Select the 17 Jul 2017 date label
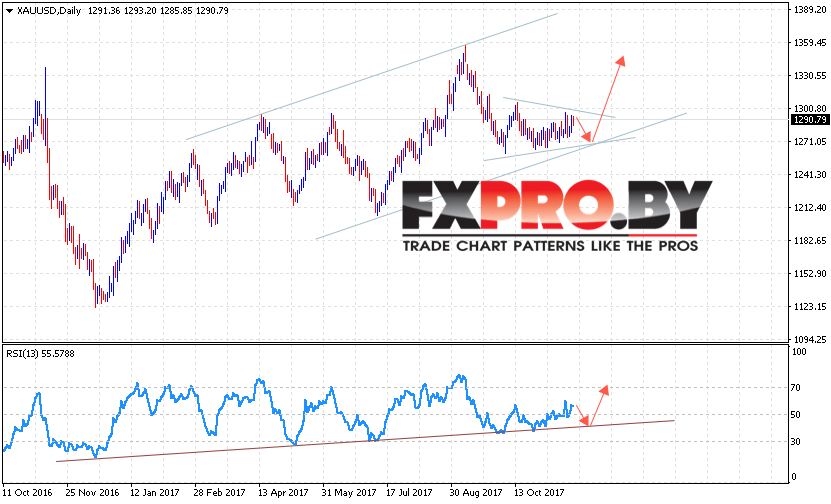Screen dimensions: 831x504 (x=412, y=493)
